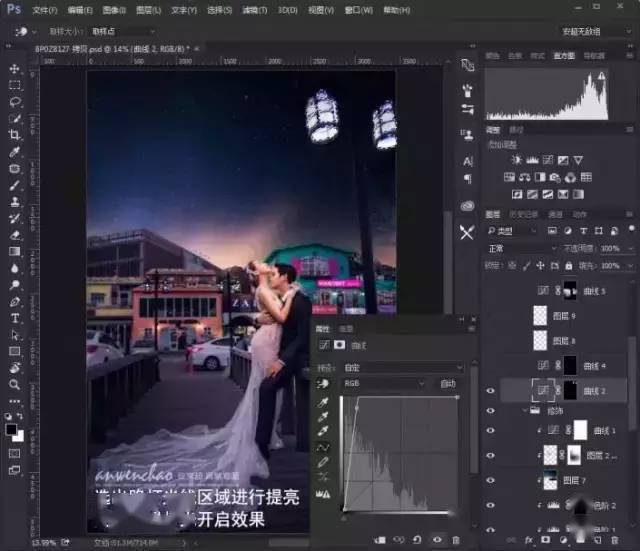Select the Move tool
This screenshot has width=640, height=551.
pos(14,69)
